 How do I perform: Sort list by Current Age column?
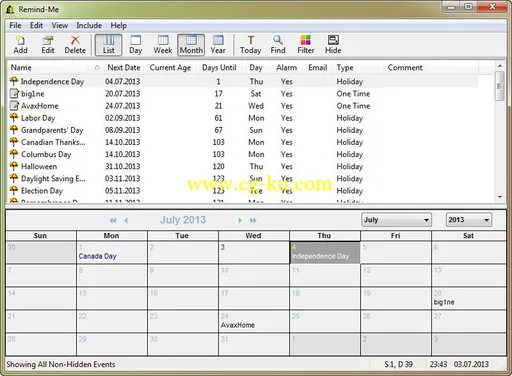(170, 68)
